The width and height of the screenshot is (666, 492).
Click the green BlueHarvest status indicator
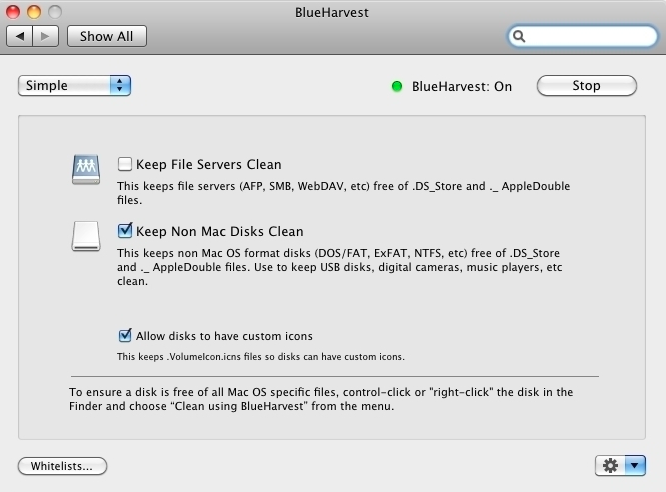tap(397, 87)
